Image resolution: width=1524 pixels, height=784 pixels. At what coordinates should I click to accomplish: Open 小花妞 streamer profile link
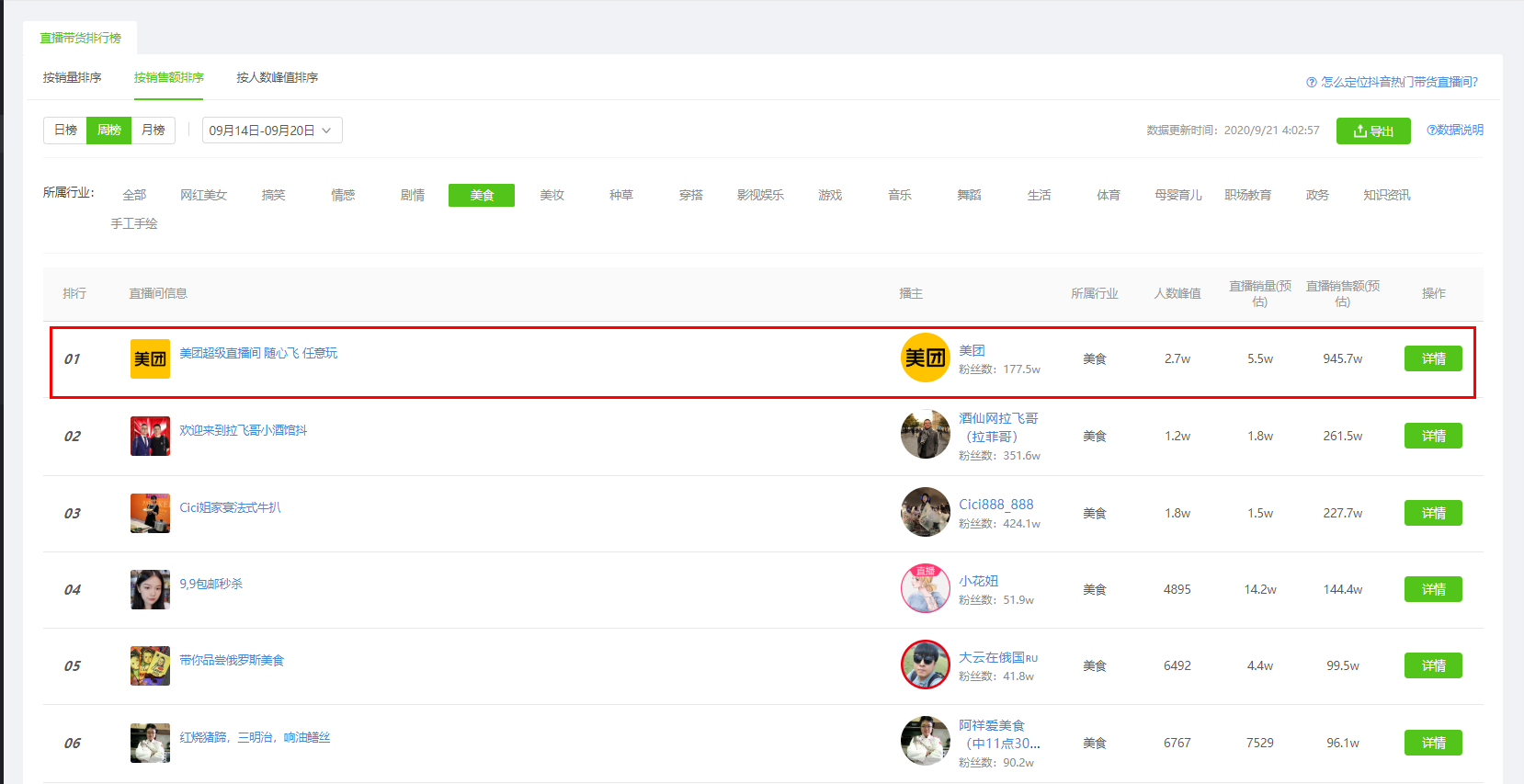pyautogui.click(x=978, y=581)
